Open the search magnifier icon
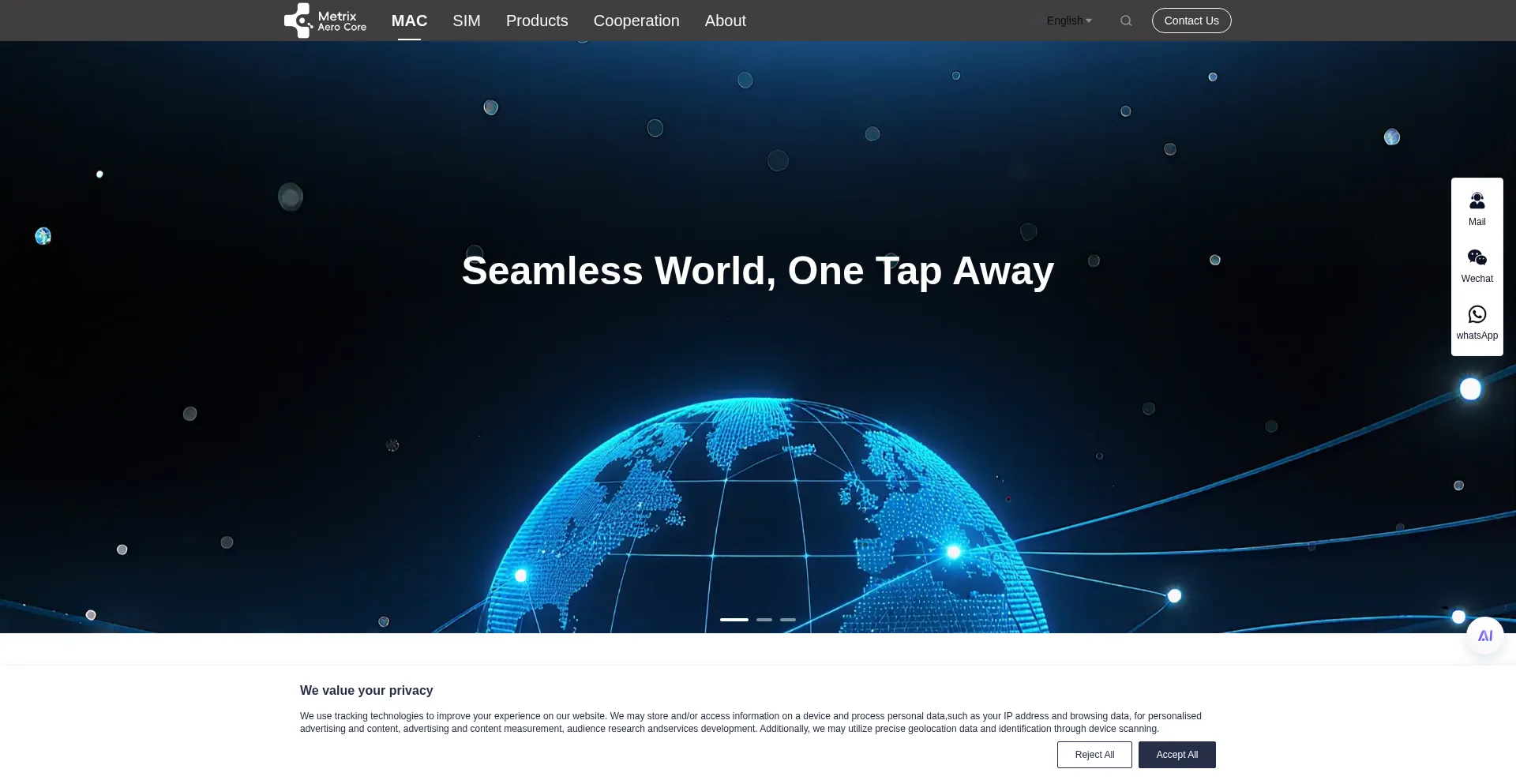This screenshot has height=784, width=1516. point(1126,21)
